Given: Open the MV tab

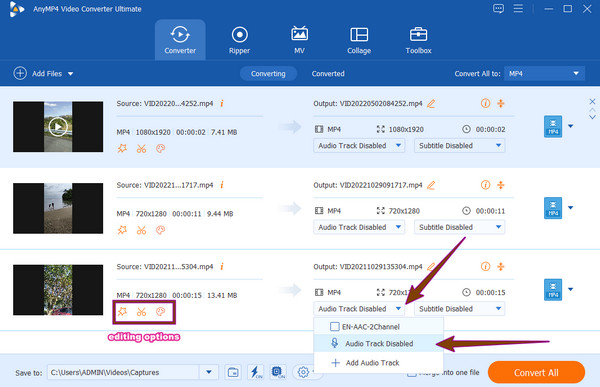Looking at the screenshot, I should click(299, 40).
